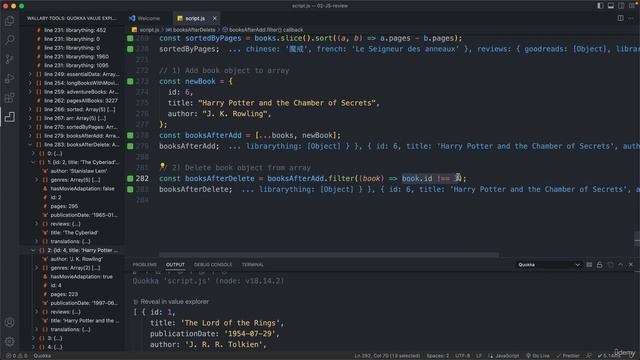Click the newBook variable on line 273
Screen dimensions: 640x360
(x=200, y=81)
